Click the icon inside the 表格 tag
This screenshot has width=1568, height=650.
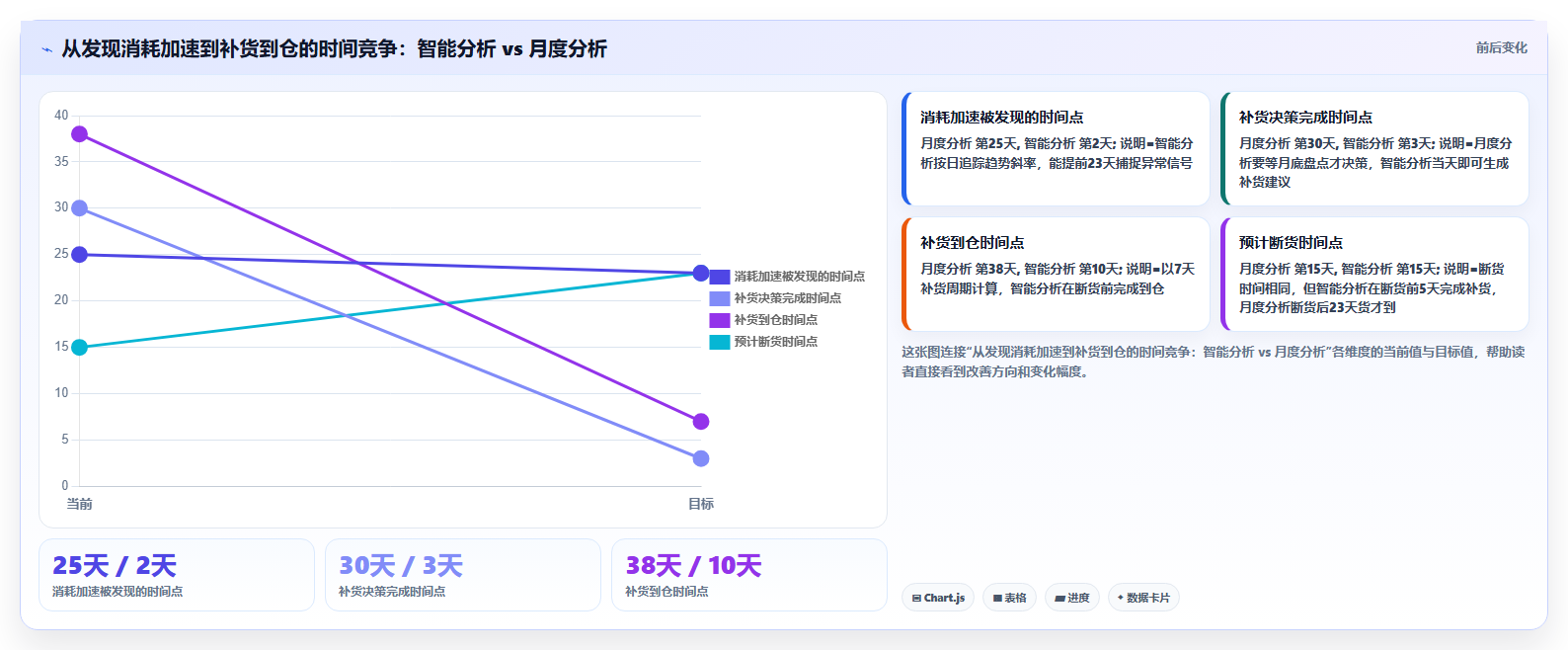click(997, 599)
